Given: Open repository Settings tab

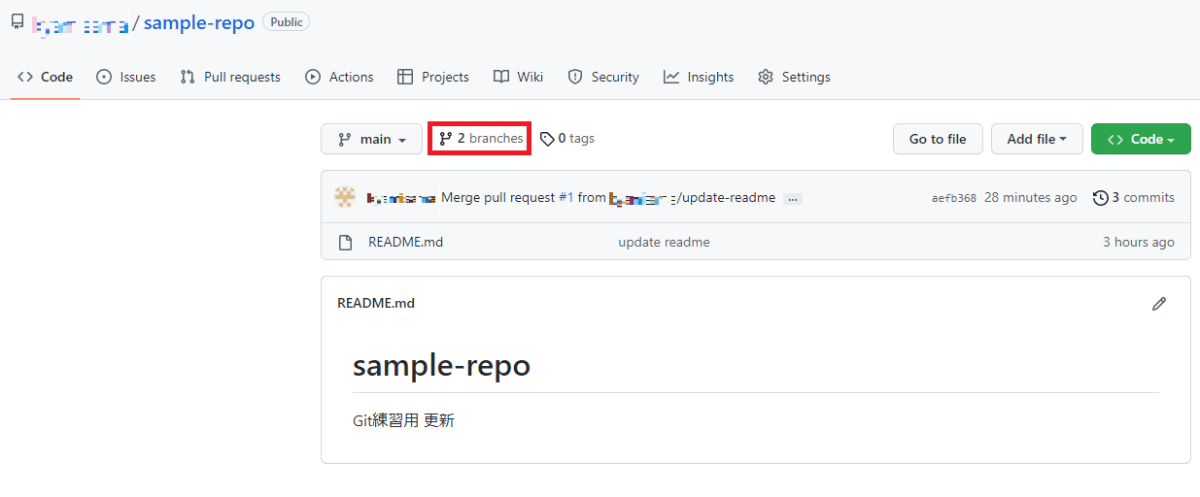Looking at the screenshot, I should pos(794,77).
